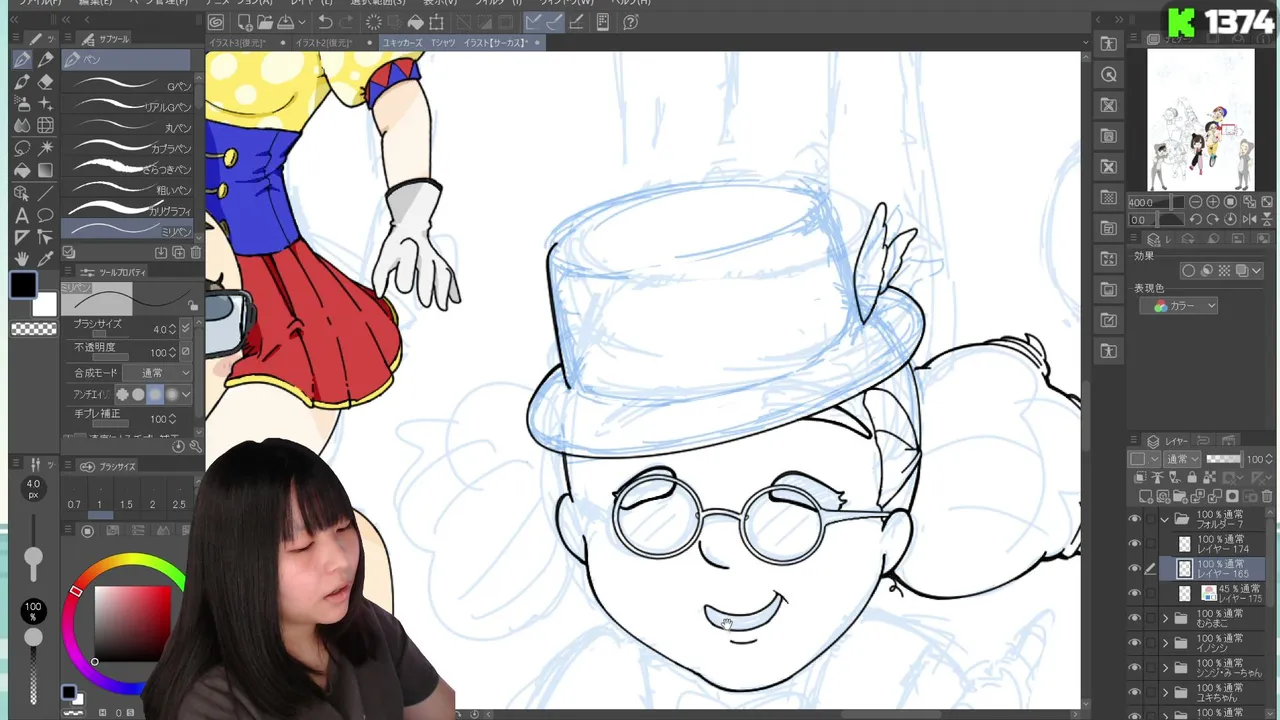
Task: Select the Figure line tool
Action: coord(45,193)
